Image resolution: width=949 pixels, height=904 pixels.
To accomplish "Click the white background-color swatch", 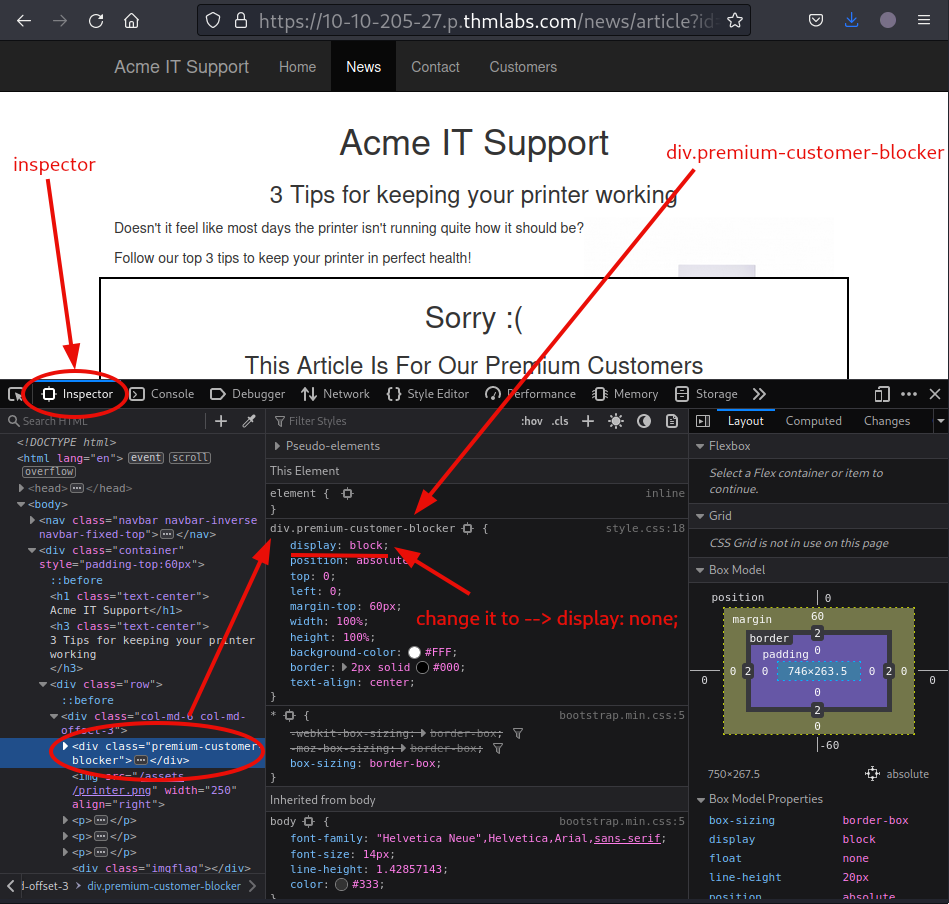I will 414,652.
